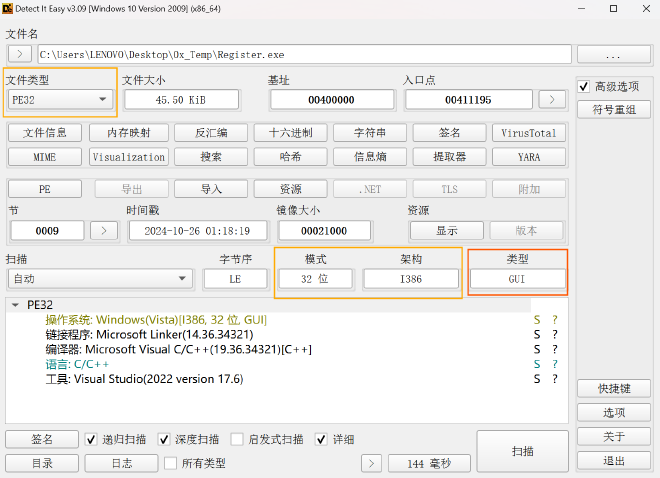Click the arrow button left of 144 毫秒
The height and width of the screenshot is (478, 660).
pyautogui.click(x=371, y=463)
